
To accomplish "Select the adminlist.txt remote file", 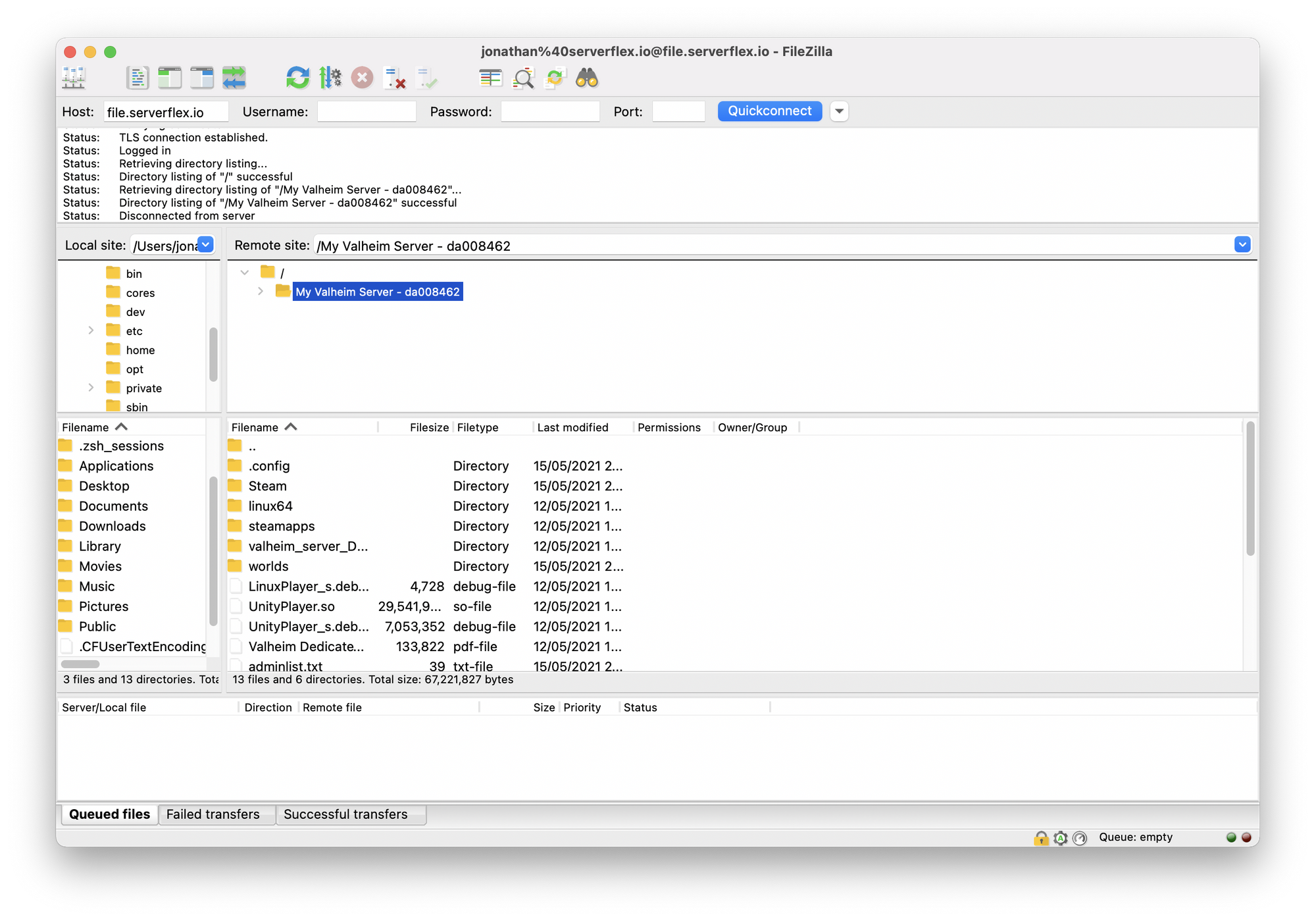I will click(285, 666).
